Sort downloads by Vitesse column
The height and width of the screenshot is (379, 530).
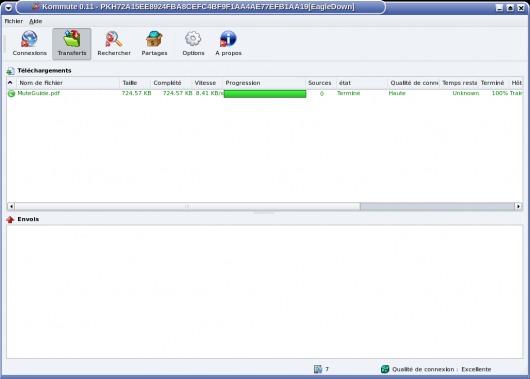click(x=207, y=83)
